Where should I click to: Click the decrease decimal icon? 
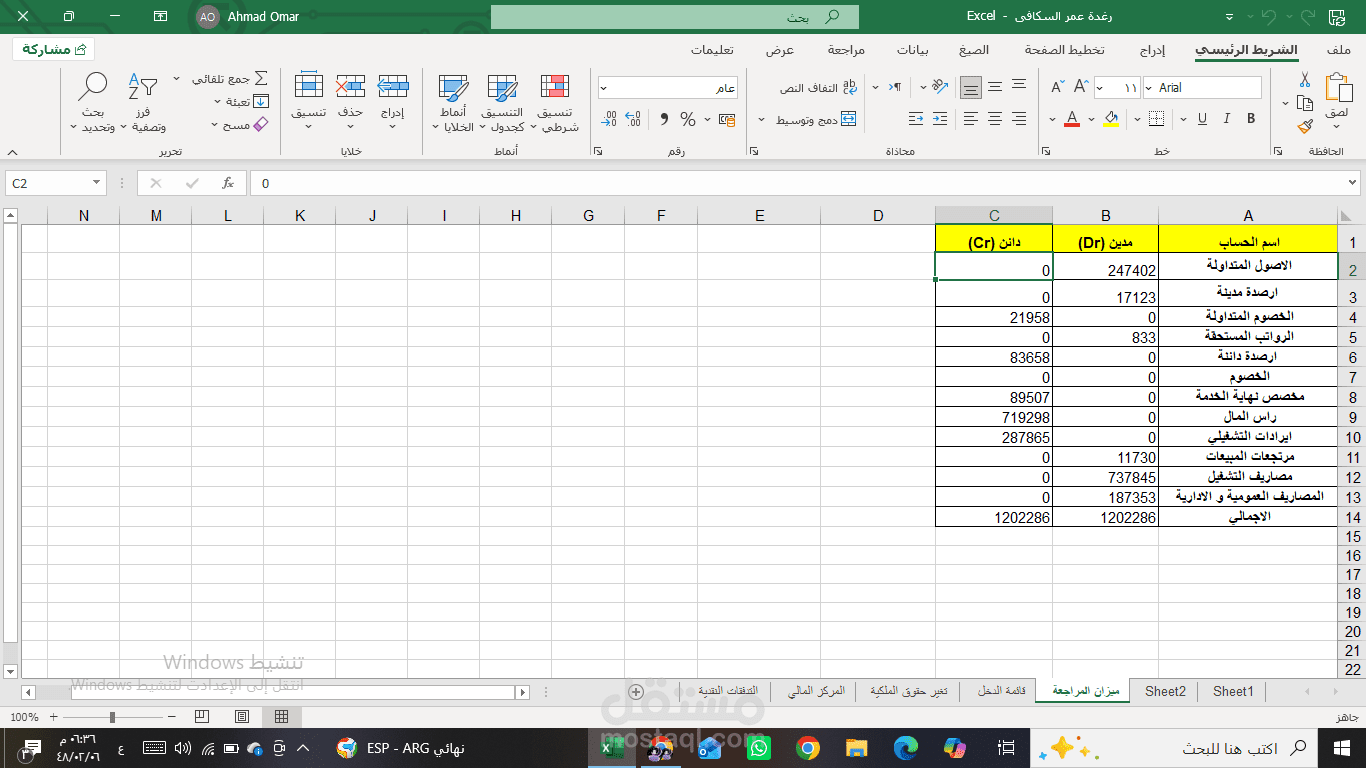(609, 119)
